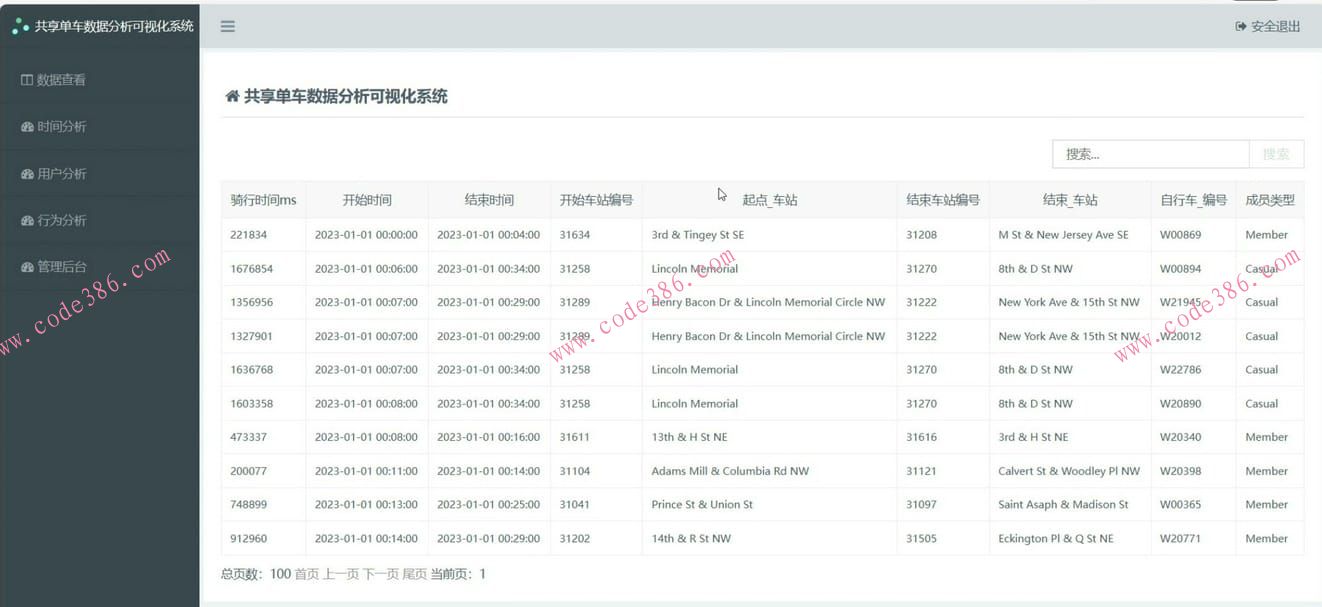Toggle the sidebar hamburger icon

point(227,26)
